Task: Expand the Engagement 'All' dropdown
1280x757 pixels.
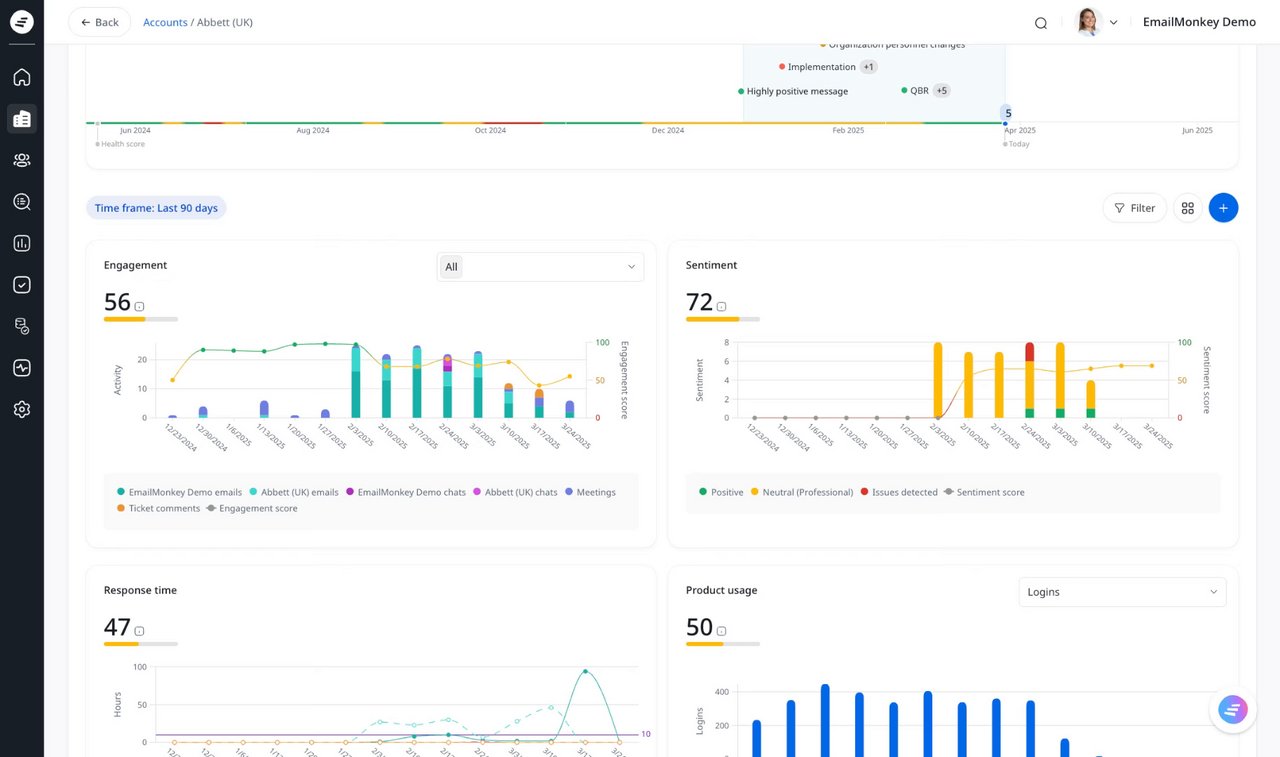Action: pyautogui.click(x=541, y=267)
